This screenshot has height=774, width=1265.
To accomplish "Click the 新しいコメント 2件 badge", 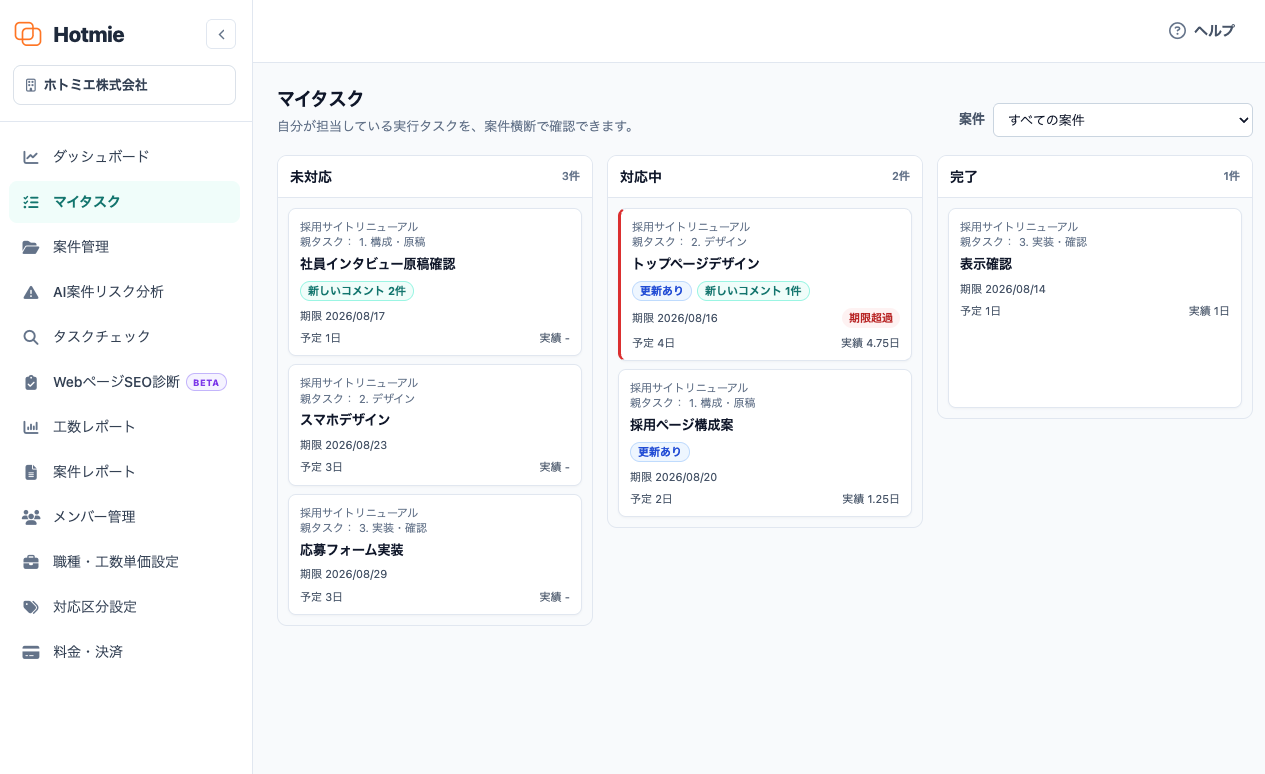I will coord(357,291).
